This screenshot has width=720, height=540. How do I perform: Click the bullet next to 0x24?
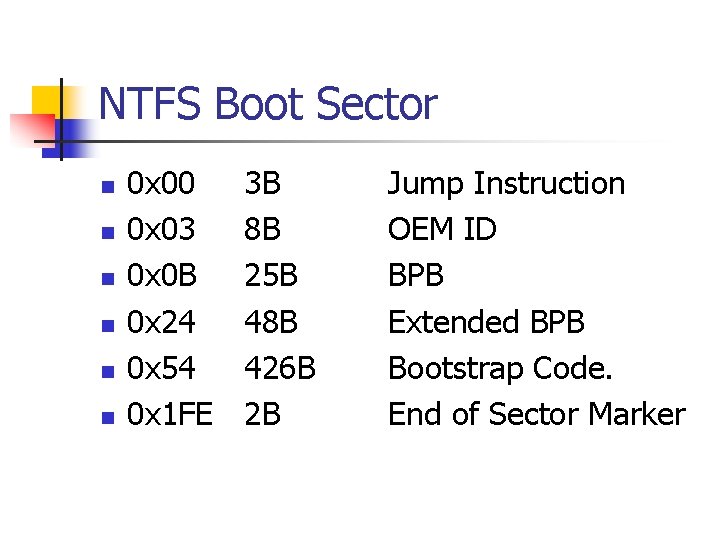[x=109, y=324]
